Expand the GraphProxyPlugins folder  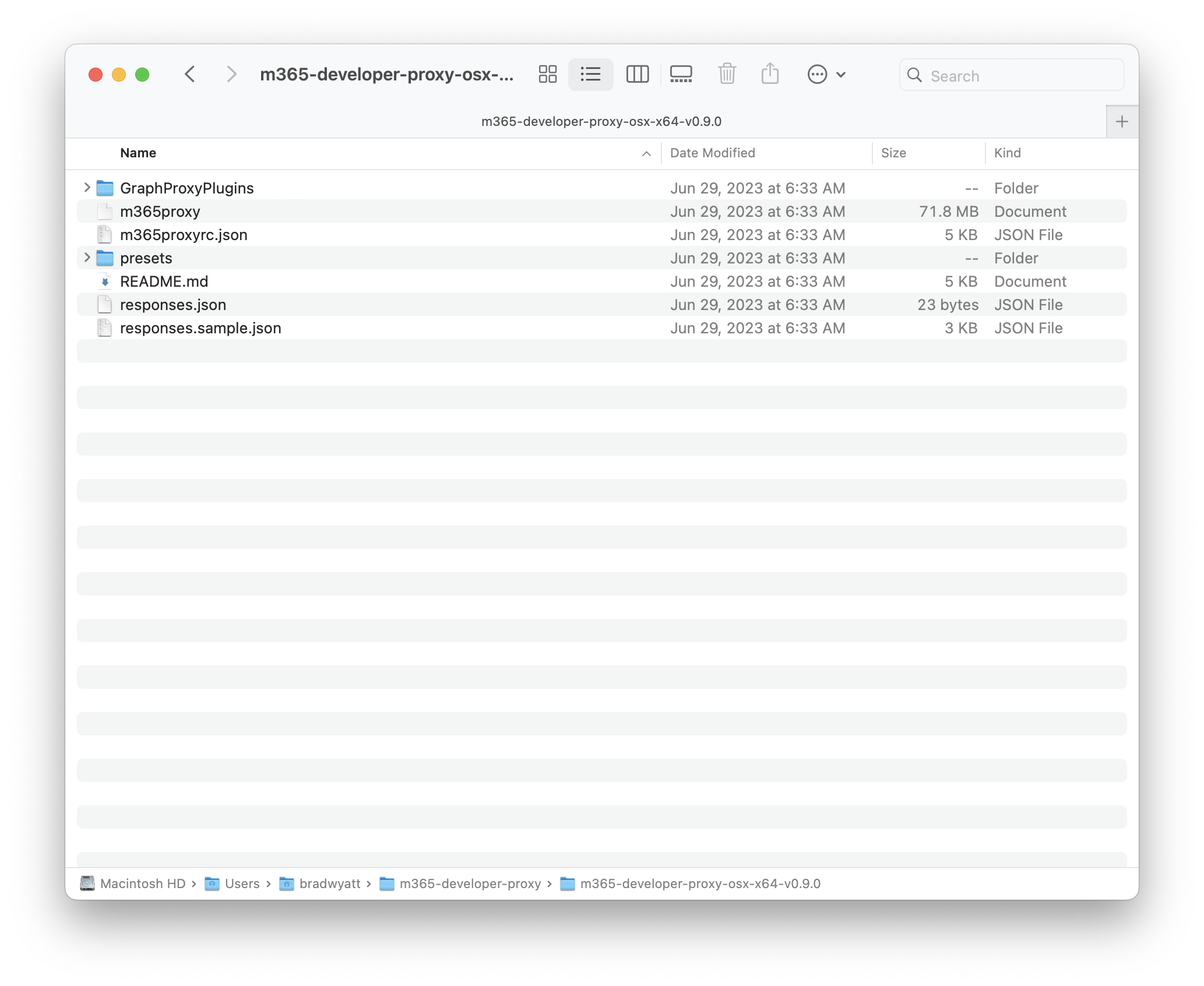pyautogui.click(x=87, y=188)
